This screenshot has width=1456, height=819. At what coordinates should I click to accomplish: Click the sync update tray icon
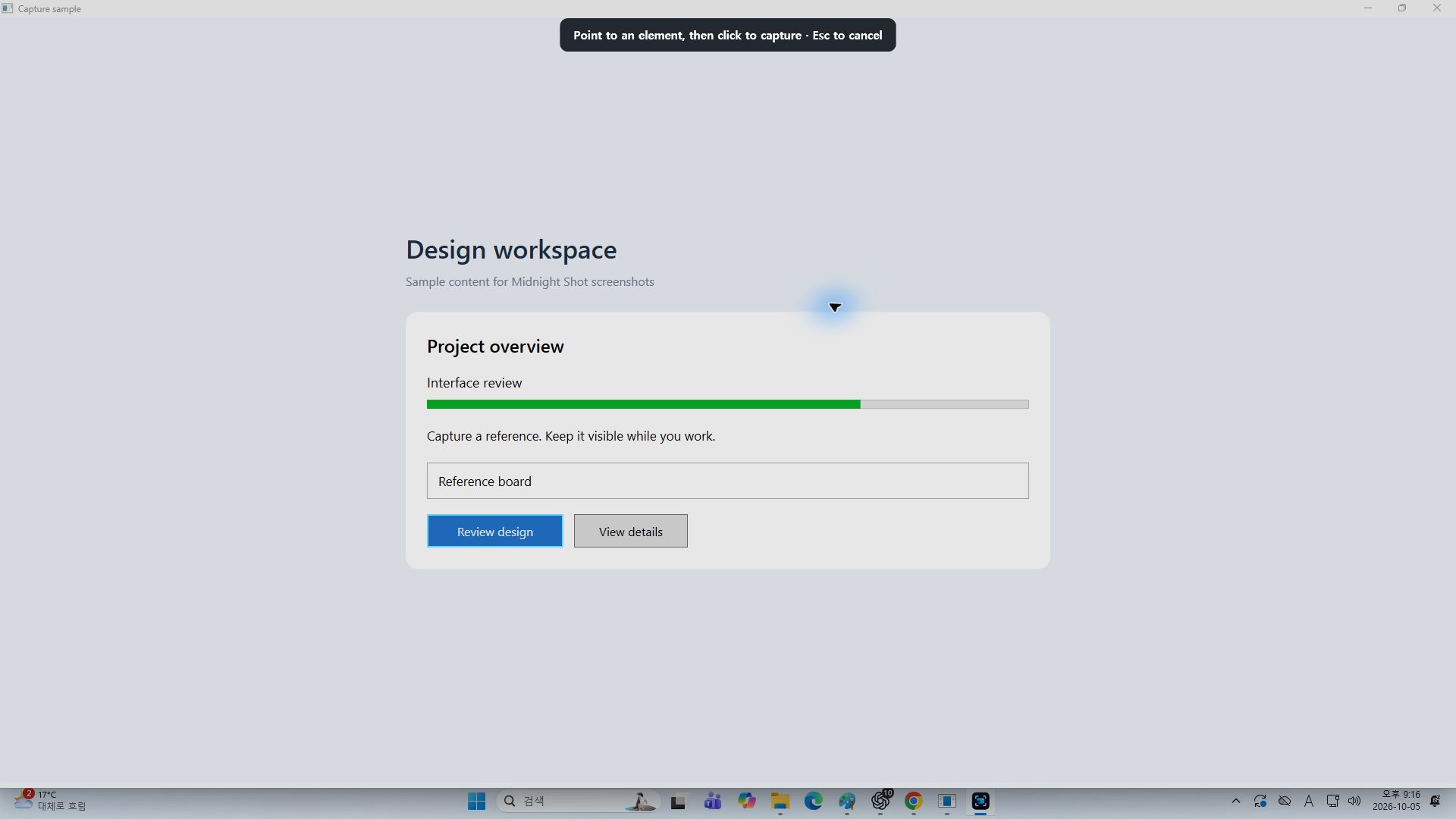tap(1260, 801)
